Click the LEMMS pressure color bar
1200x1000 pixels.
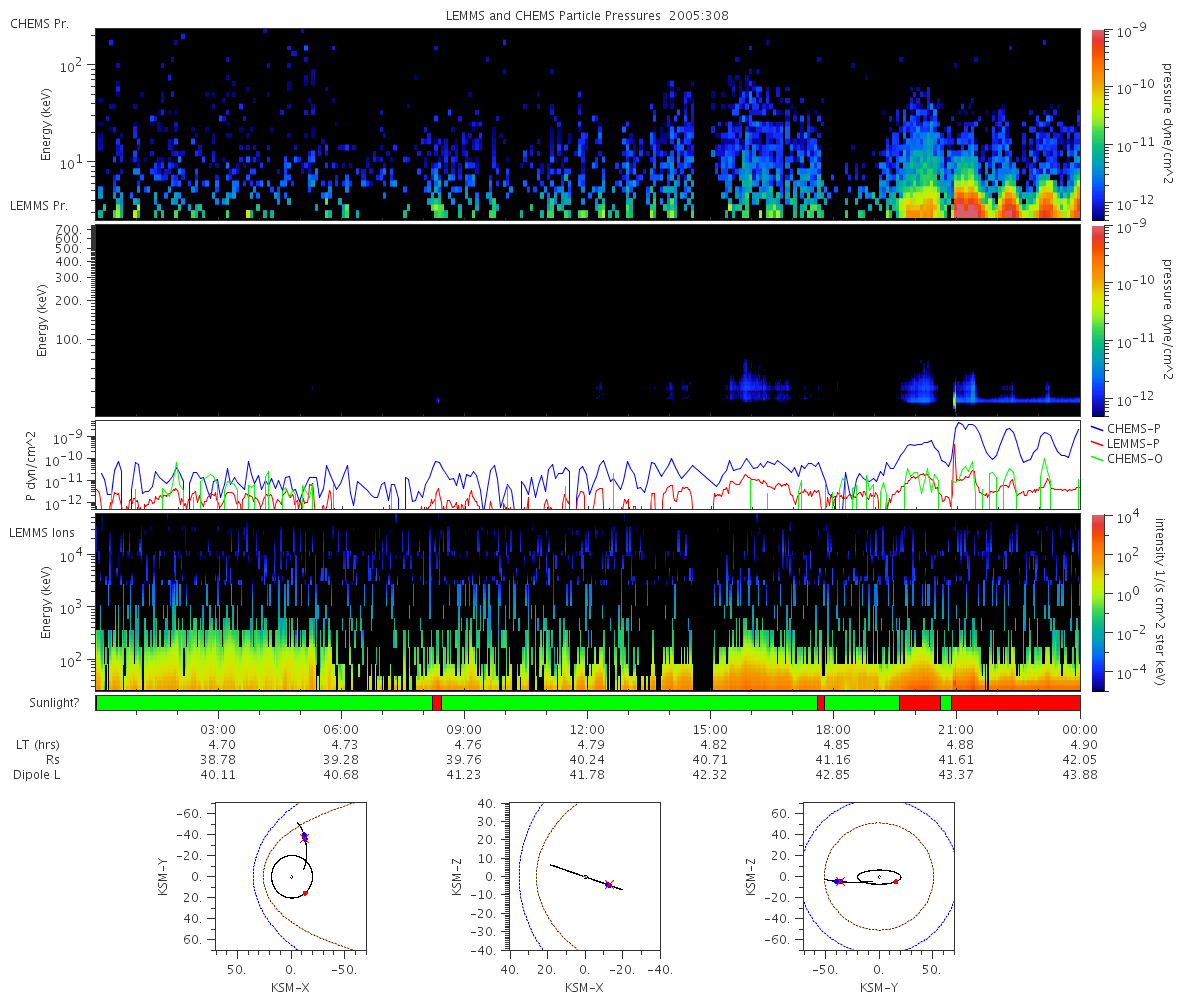1098,320
